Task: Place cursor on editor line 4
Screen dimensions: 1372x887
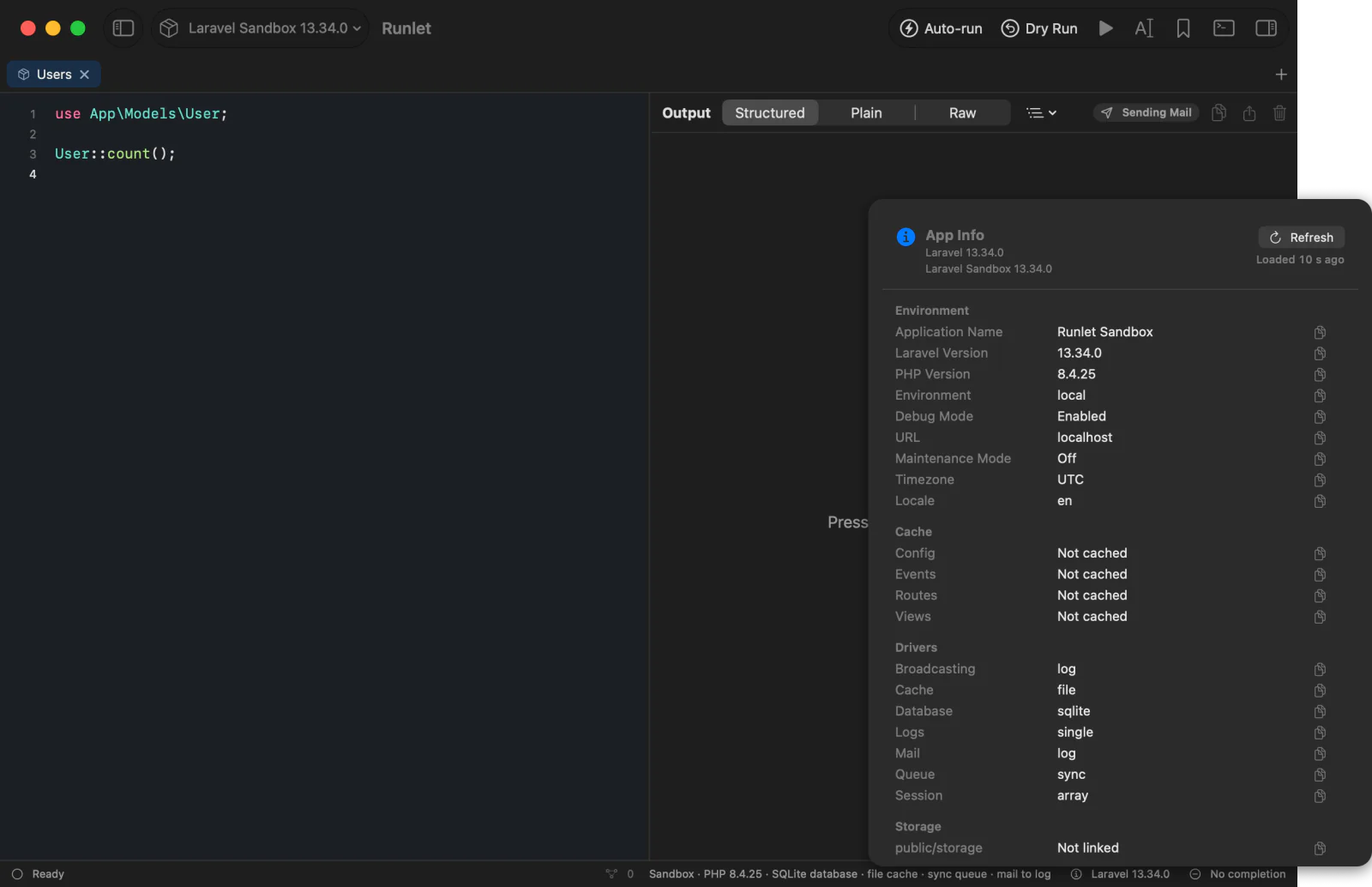Action: [x=343, y=174]
